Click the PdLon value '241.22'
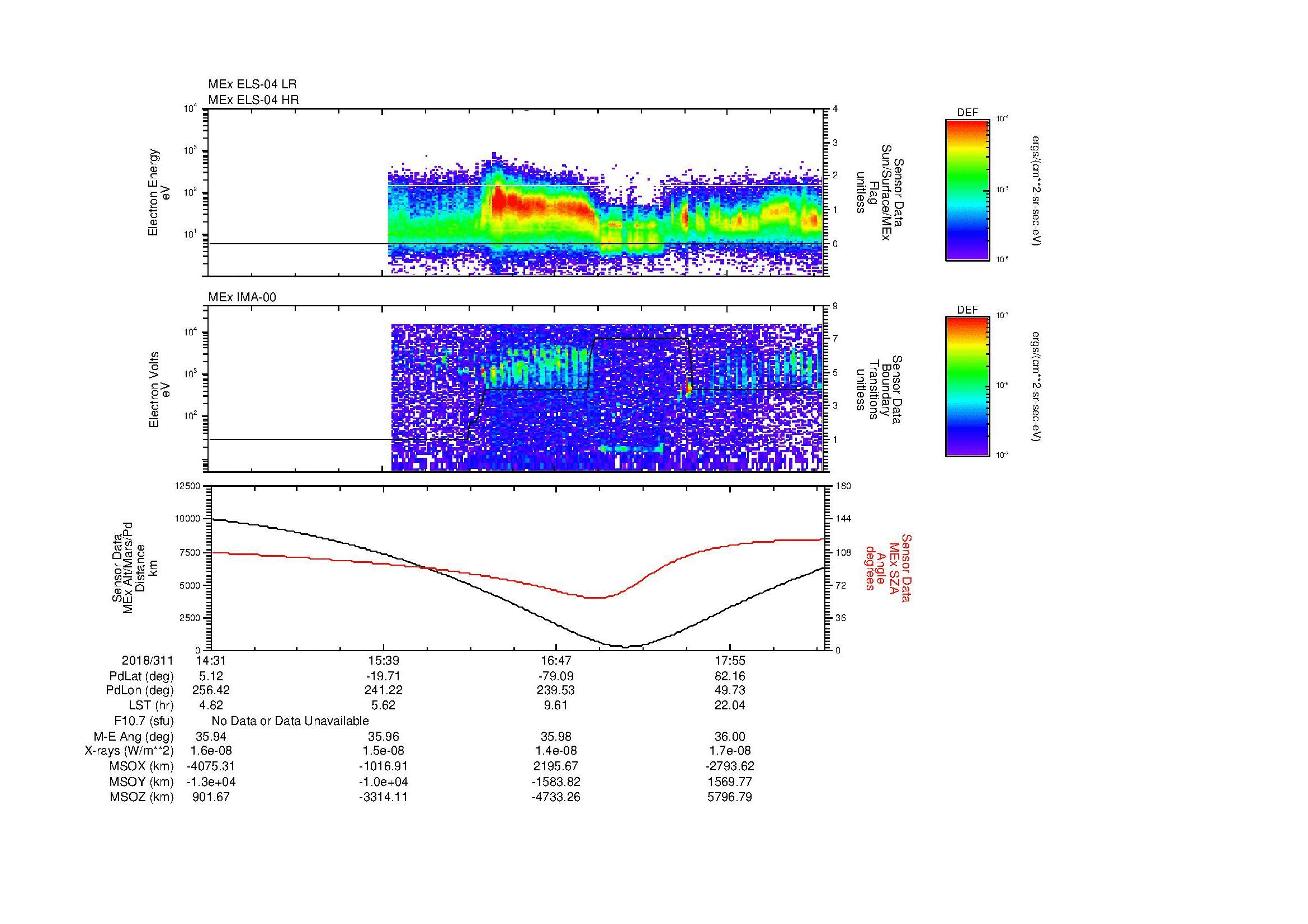The image size is (1308, 924). pos(384,690)
